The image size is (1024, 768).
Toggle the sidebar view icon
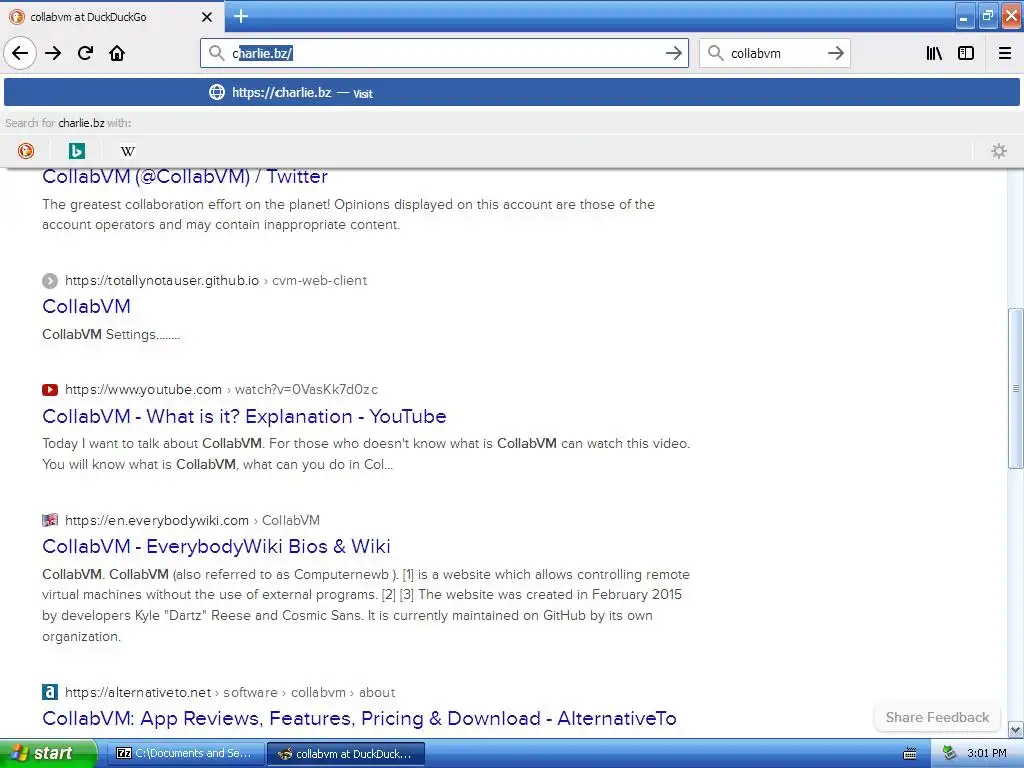pyautogui.click(x=966, y=53)
